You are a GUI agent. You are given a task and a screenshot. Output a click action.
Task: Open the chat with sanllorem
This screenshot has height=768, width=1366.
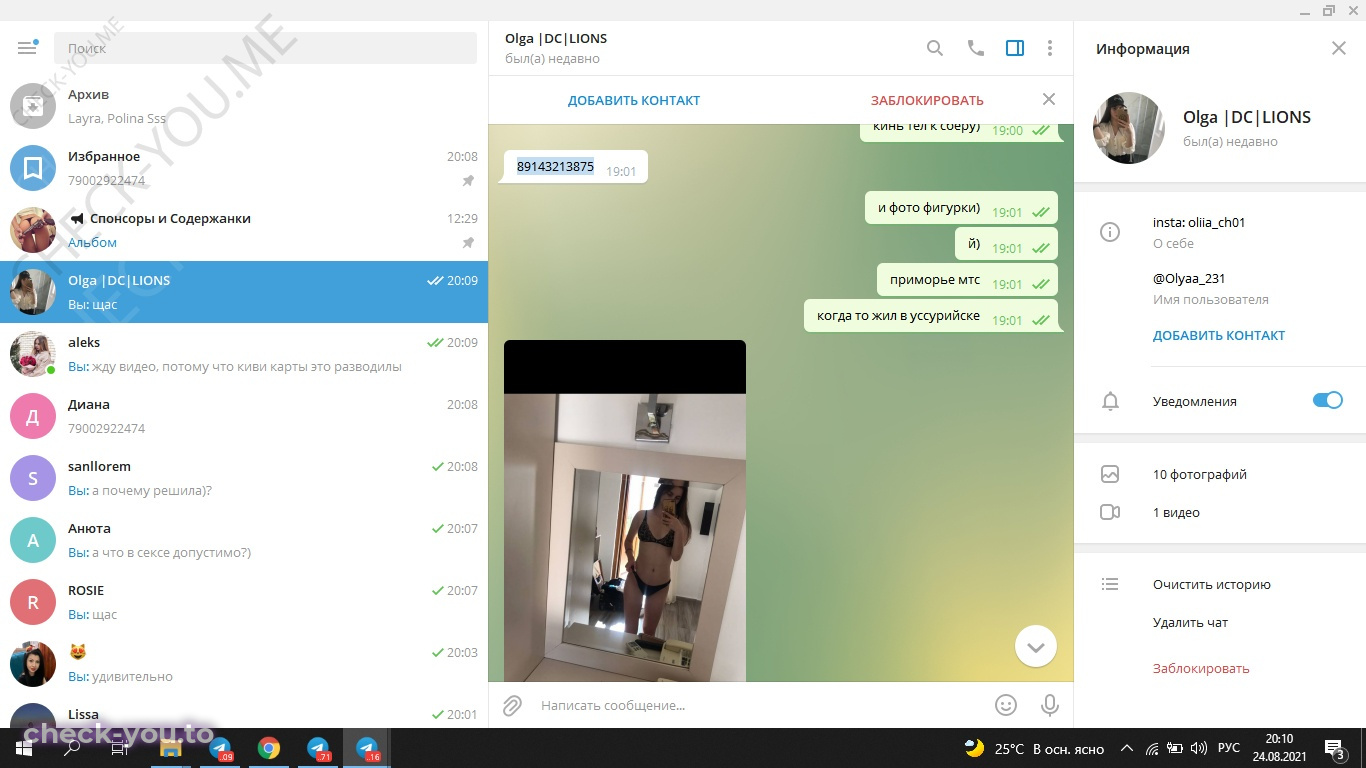244,478
